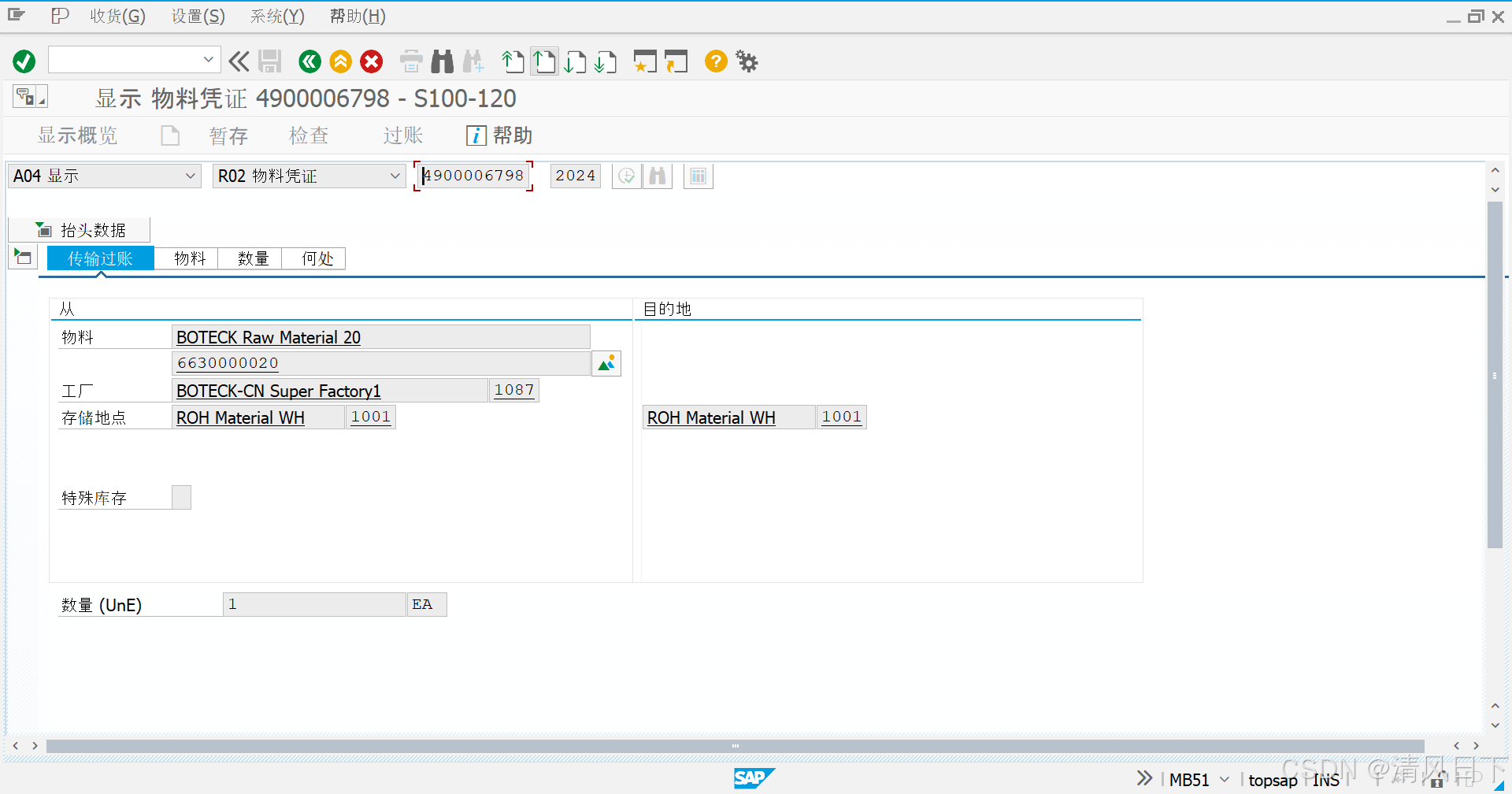This screenshot has width=1512, height=794.
Task: Click the vertical scrollbar thumb on right
Action: click(x=1495, y=375)
